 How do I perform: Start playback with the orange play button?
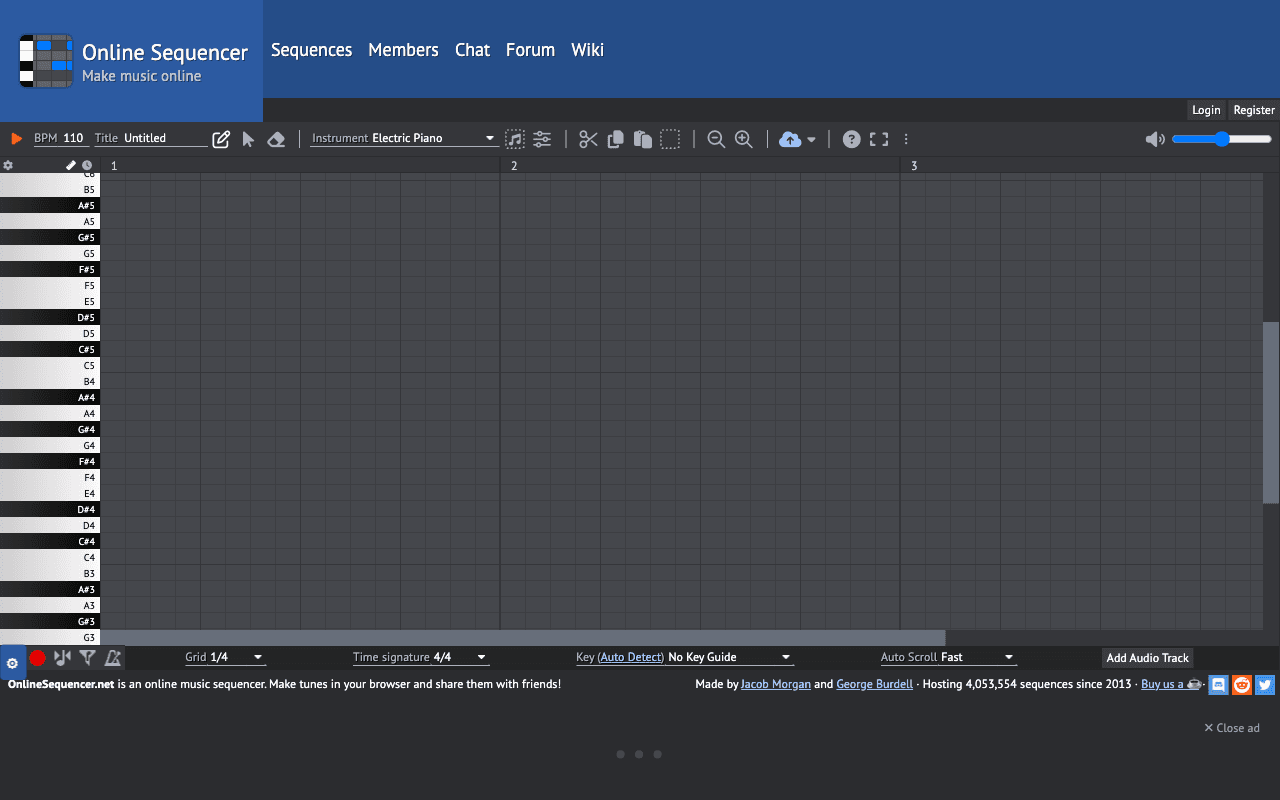16,139
